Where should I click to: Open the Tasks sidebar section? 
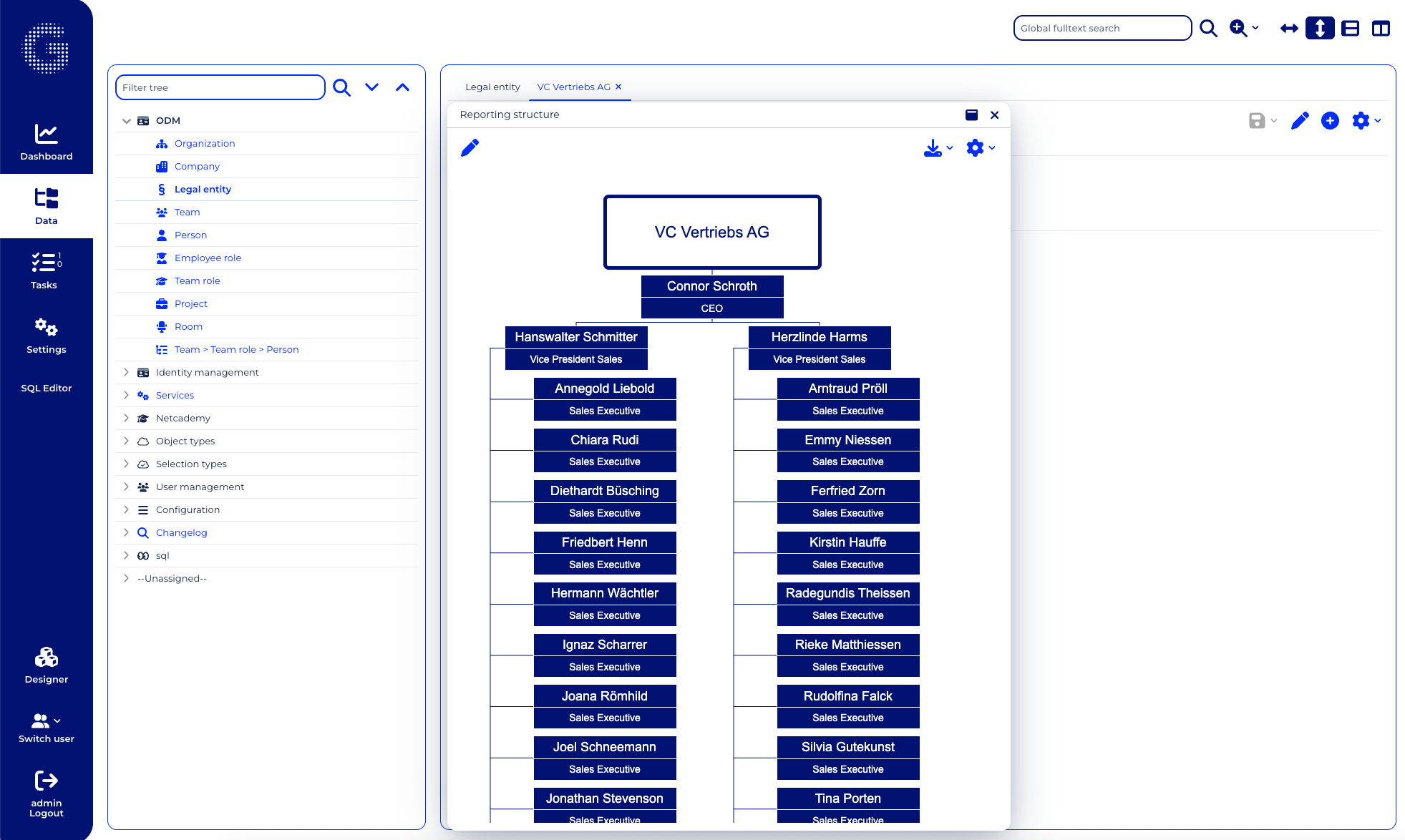(x=46, y=270)
